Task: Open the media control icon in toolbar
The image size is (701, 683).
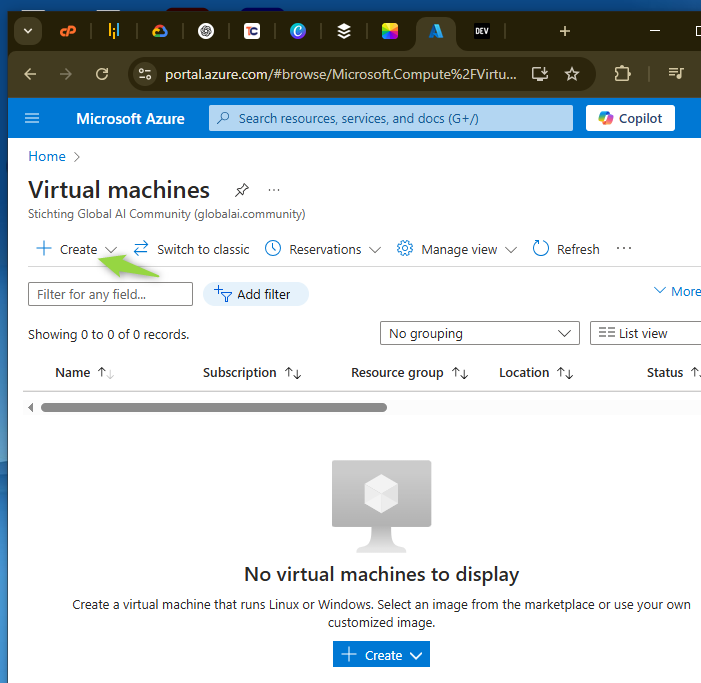Action: click(x=676, y=73)
